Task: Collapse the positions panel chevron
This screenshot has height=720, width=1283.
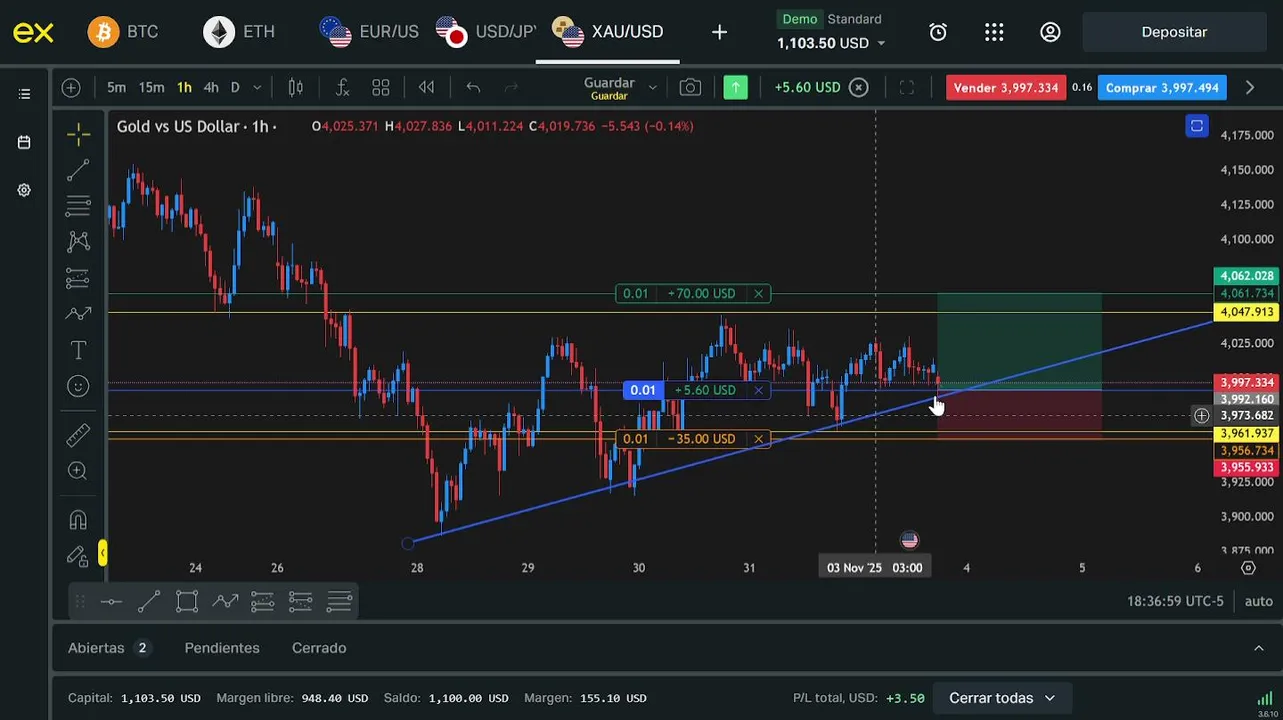Action: [x=1259, y=648]
